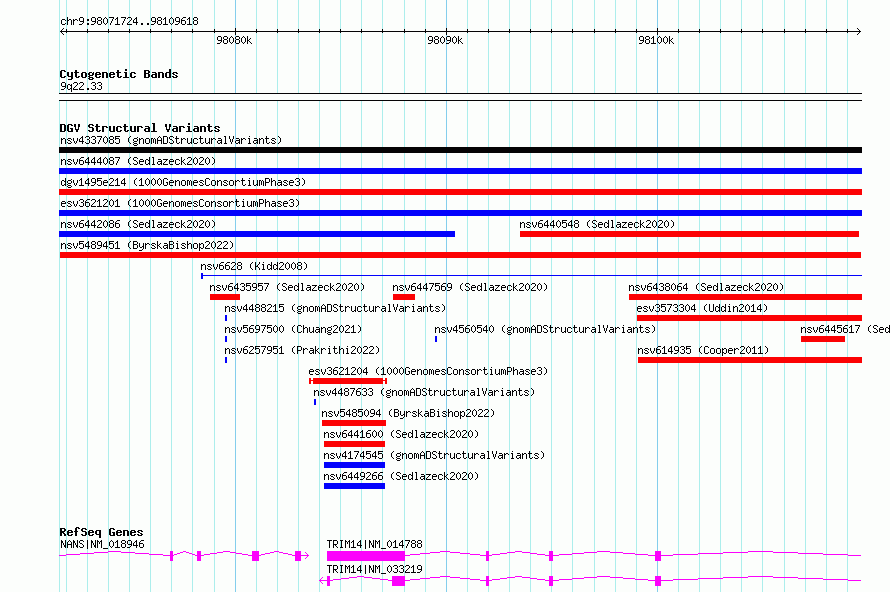
Task: Click the blue nsv6444087 variant bar
Action: tap(460, 171)
